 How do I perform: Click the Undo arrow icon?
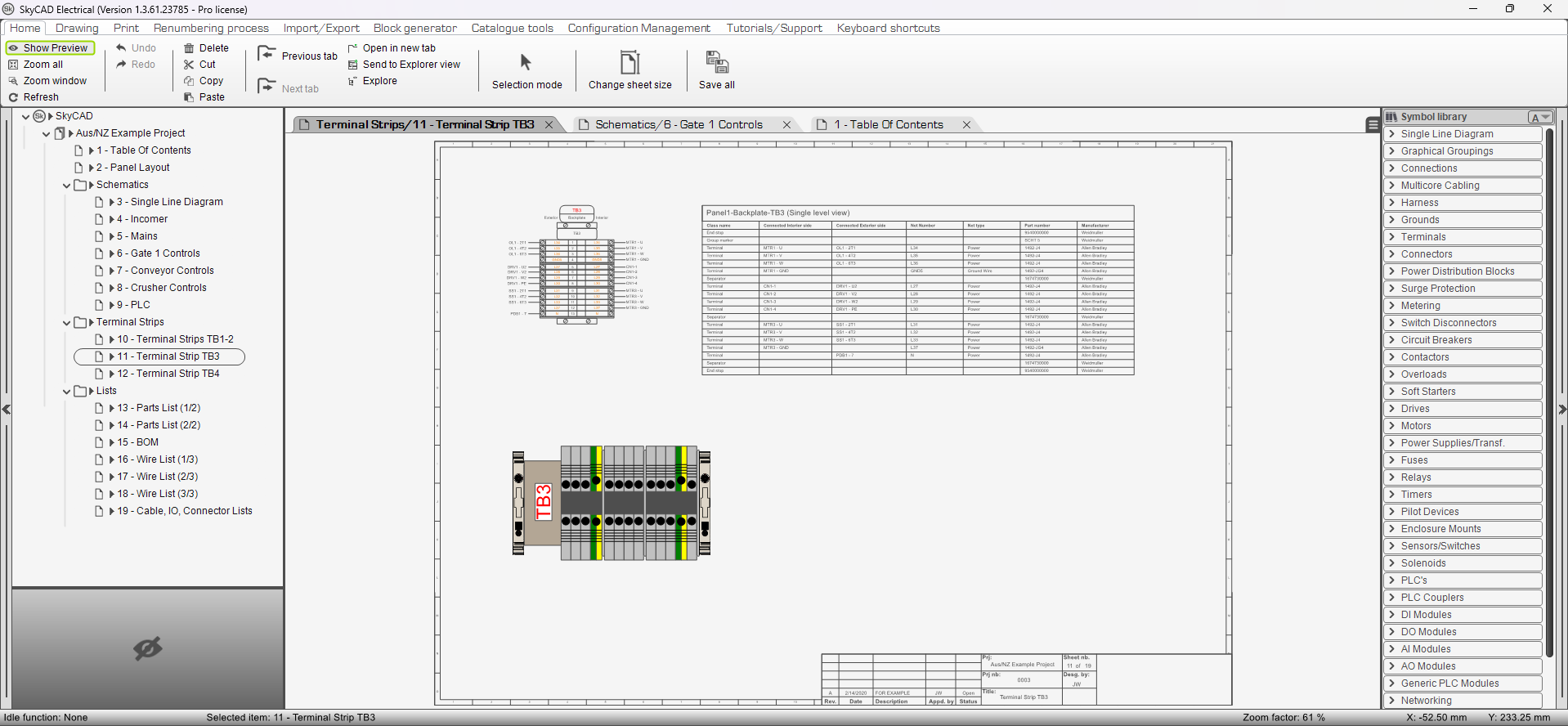pos(122,48)
